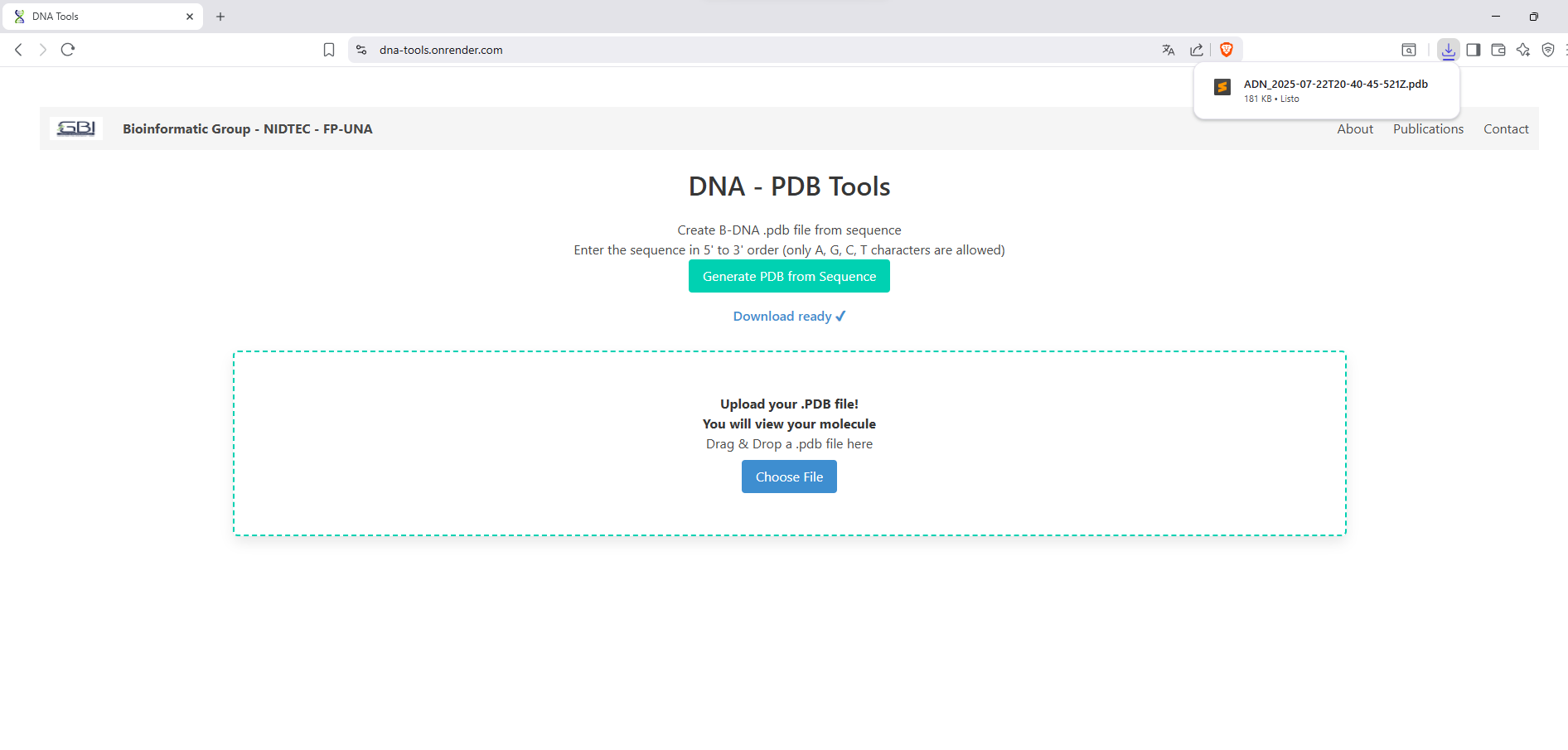Open the Contact link
1568x750 pixels.
tap(1506, 129)
